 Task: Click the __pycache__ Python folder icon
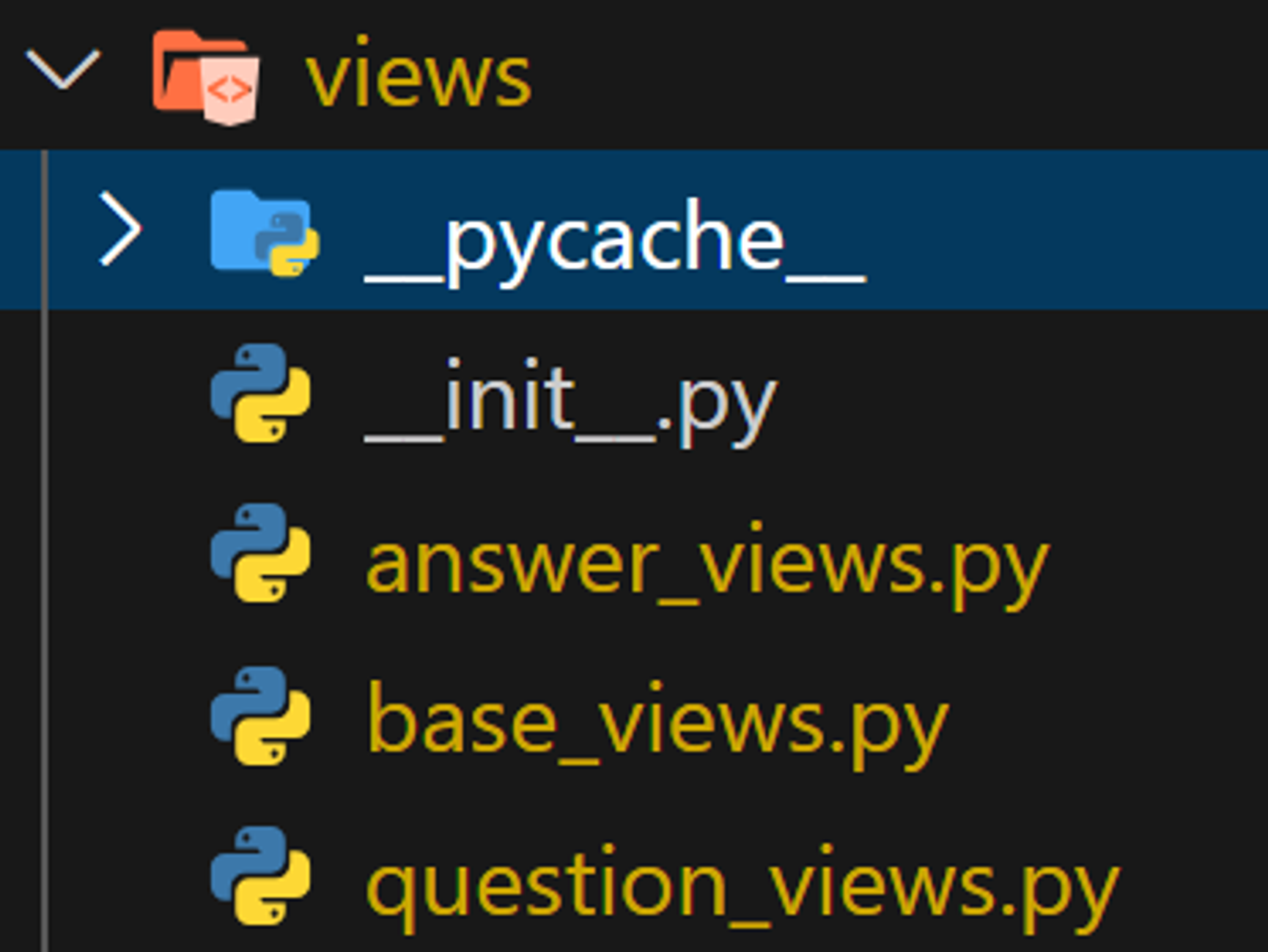pos(265,232)
